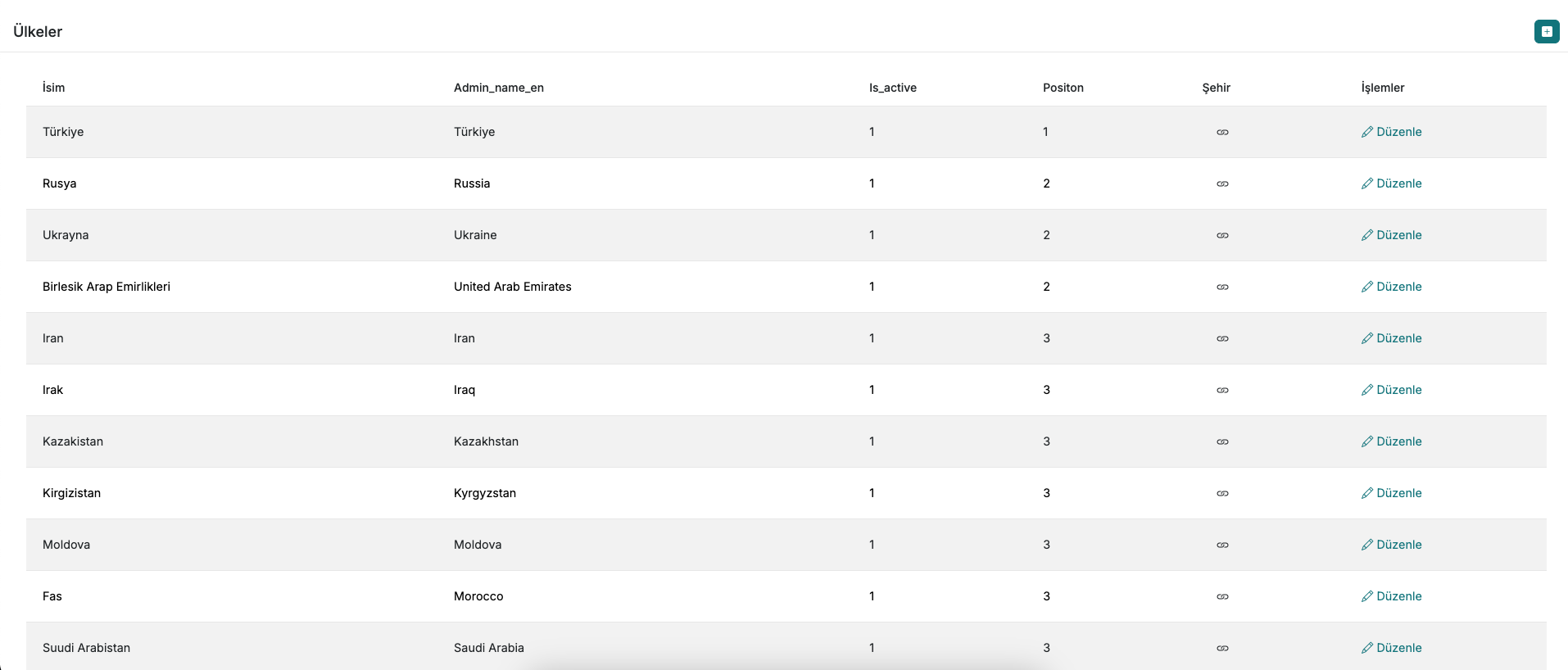Open the city link icon for Suudi Arabistan
Screen dimensions: 1568x670
tap(1222, 648)
